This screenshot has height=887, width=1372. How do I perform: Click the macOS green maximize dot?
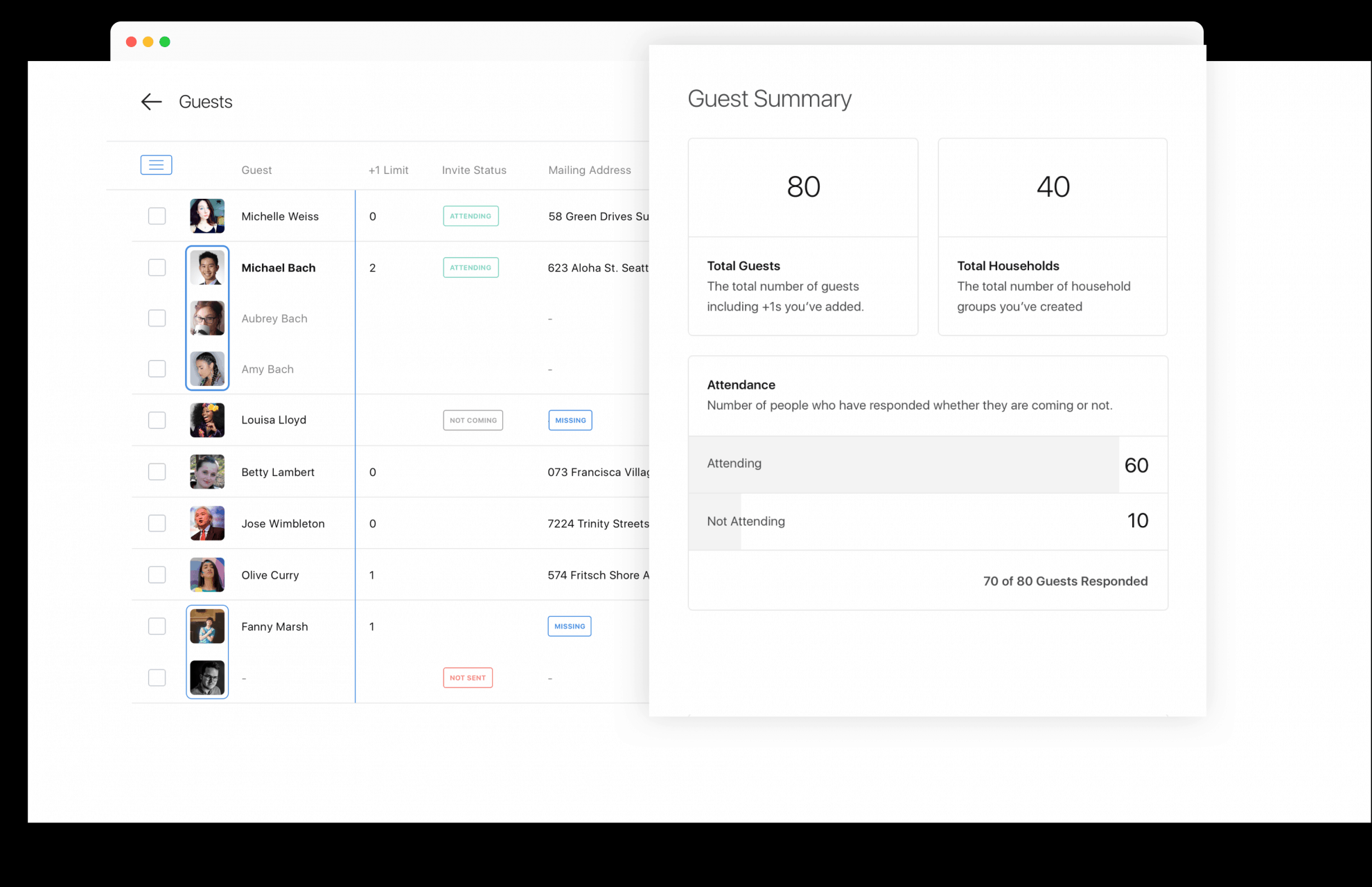pyautogui.click(x=165, y=42)
